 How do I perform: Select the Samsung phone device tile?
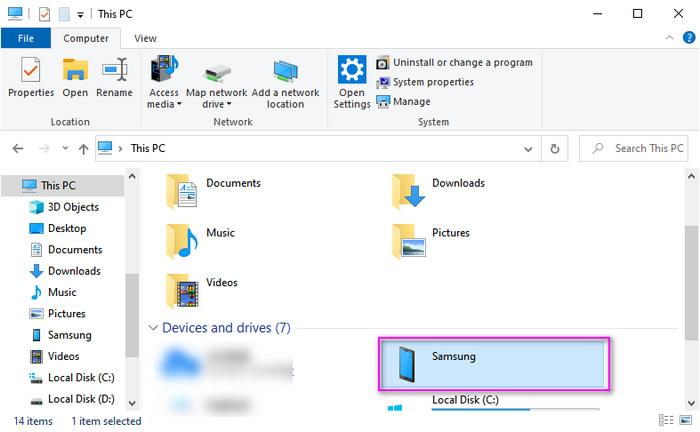494,364
